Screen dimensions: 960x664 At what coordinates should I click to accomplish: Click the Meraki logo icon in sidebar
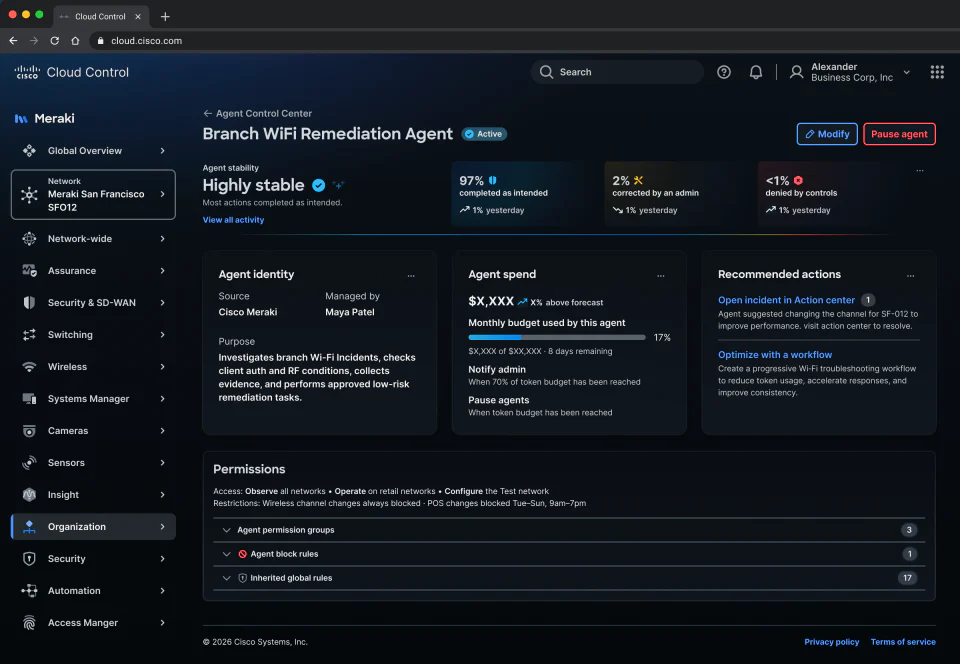point(21,119)
